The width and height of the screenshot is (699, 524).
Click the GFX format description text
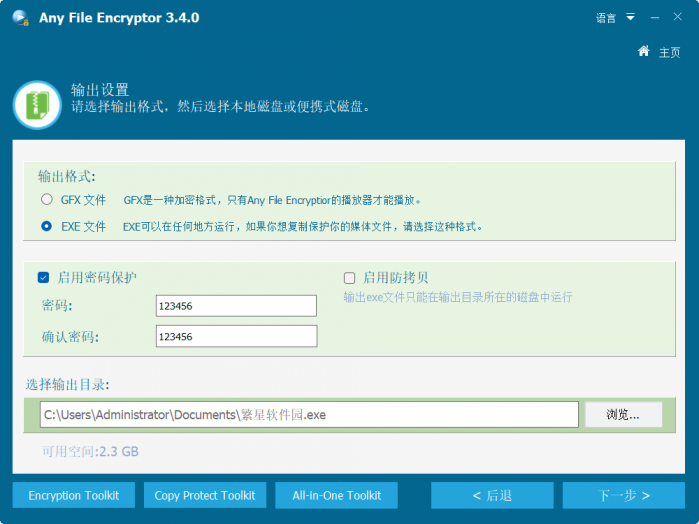pyautogui.click(x=272, y=200)
